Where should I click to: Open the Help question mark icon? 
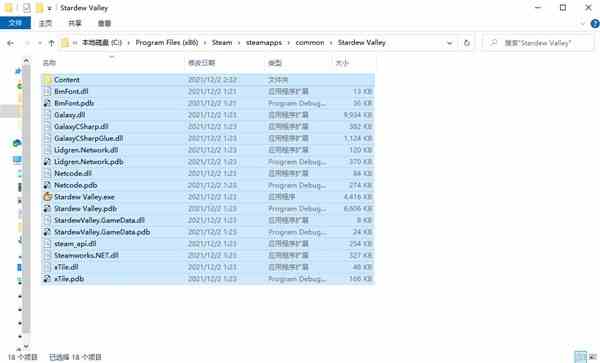[595, 24]
